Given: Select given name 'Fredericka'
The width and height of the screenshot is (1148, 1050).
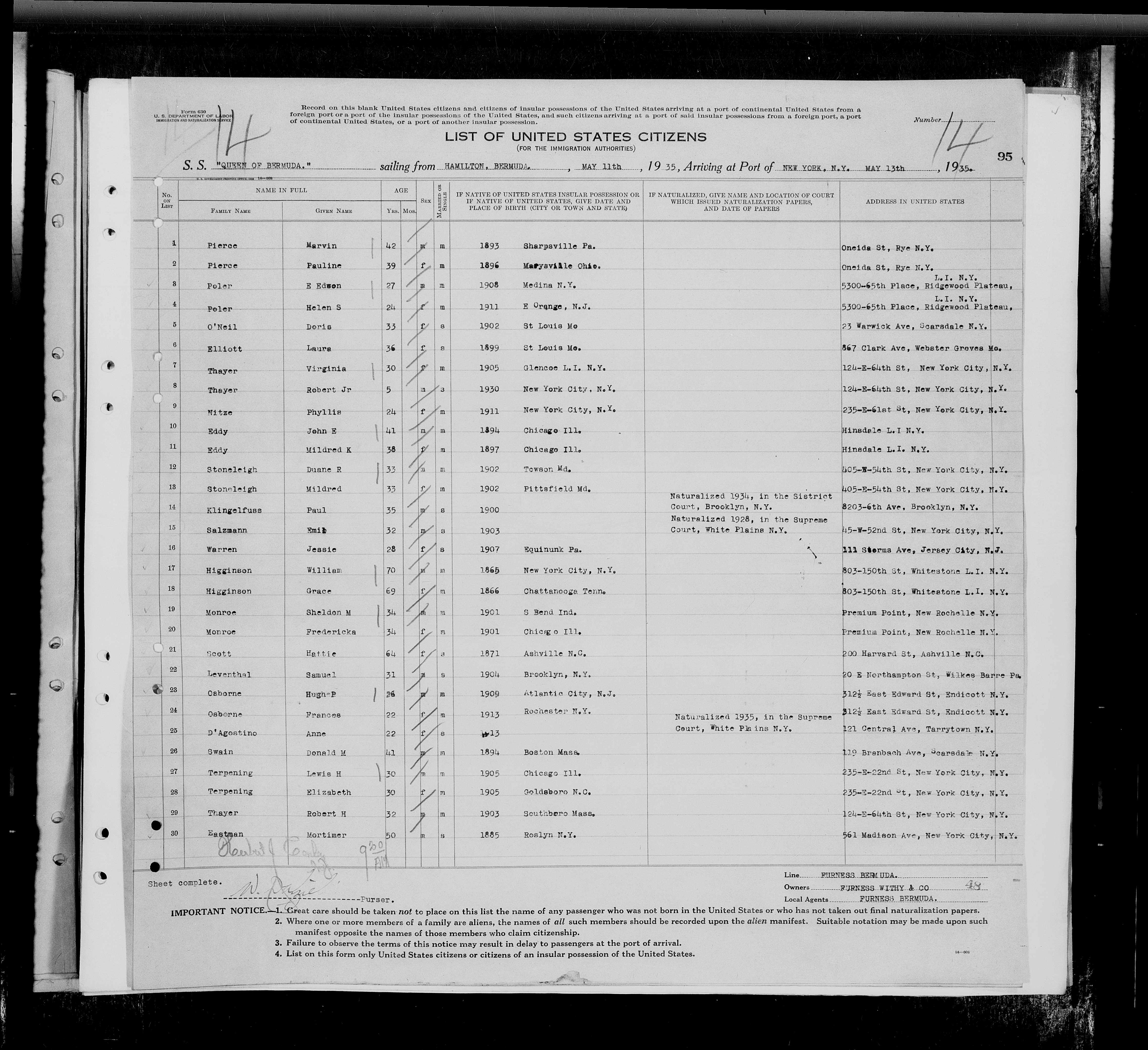Looking at the screenshot, I should click(331, 632).
